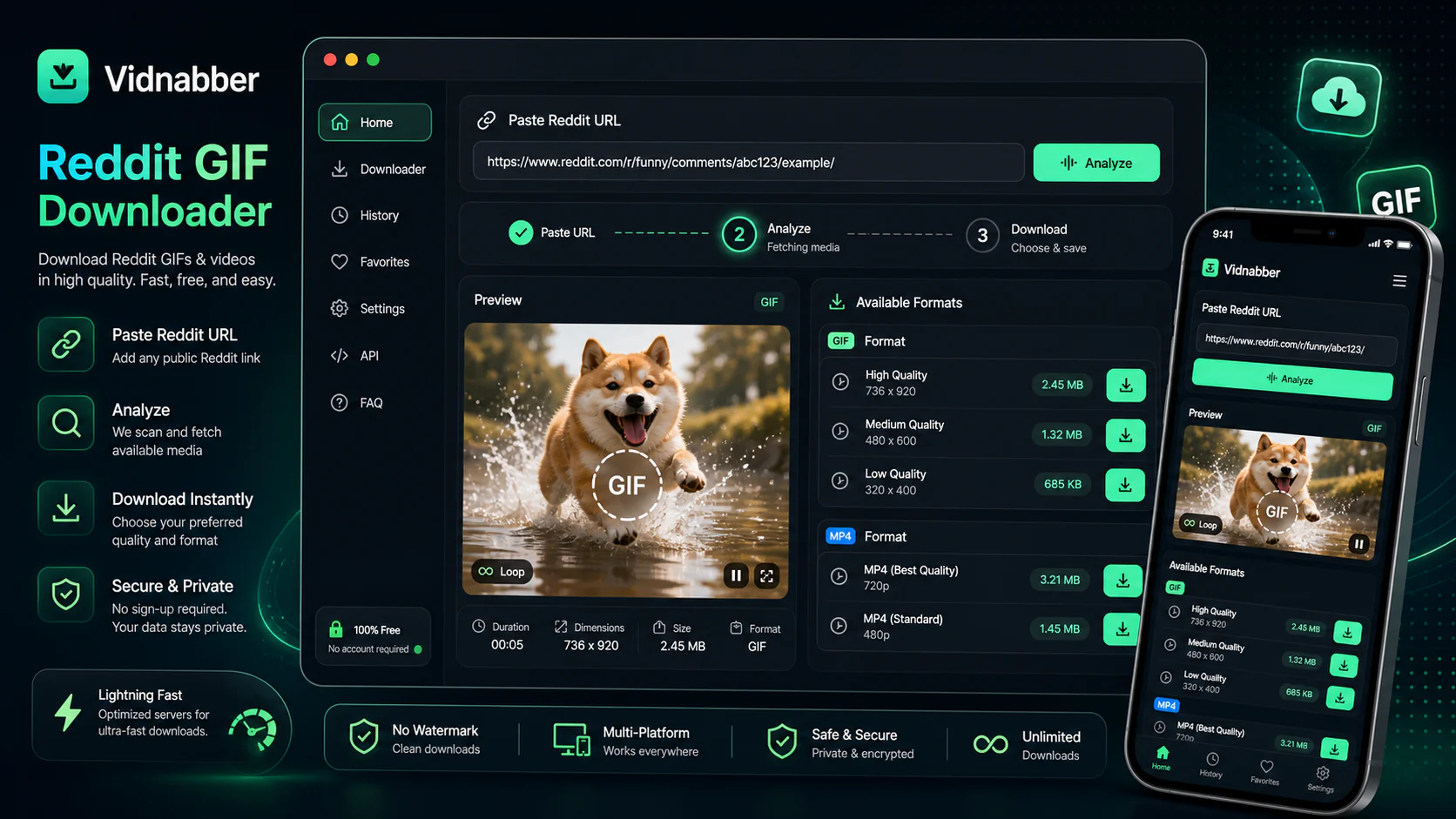Image resolution: width=1456 pixels, height=819 pixels.
Task: Download MP4 (Standard) 480p
Action: [1122, 628]
